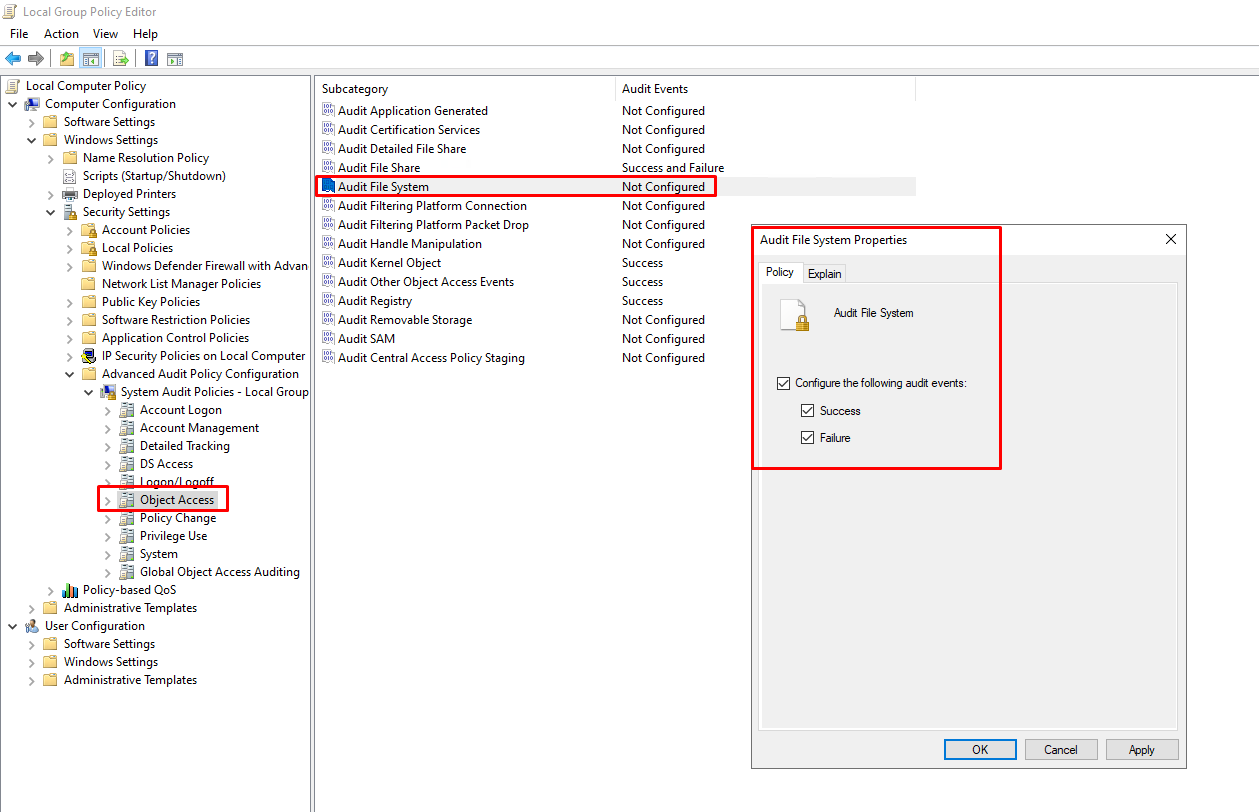Click the Audit SAM row icon
The height and width of the screenshot is (812, 1259).
pos(328,339)
